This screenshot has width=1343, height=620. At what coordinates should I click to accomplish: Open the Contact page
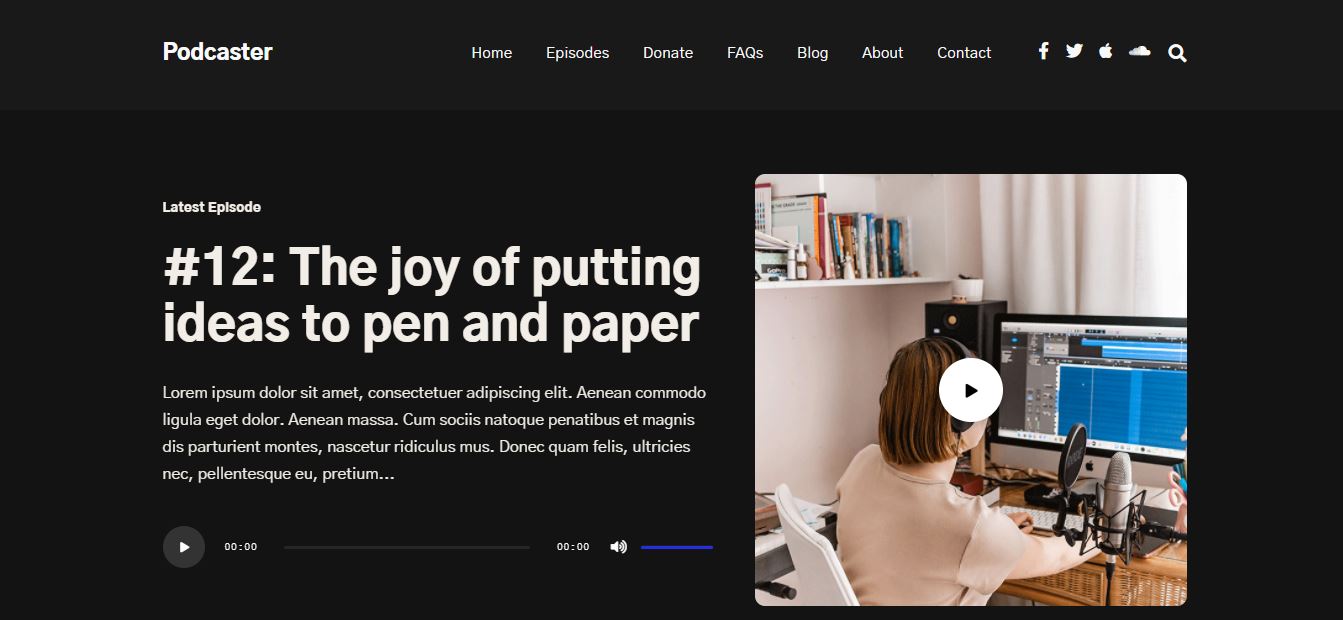(963, 53)
